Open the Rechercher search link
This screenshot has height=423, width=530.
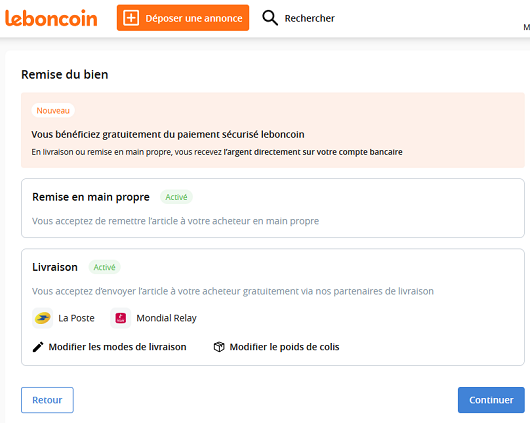309,18
